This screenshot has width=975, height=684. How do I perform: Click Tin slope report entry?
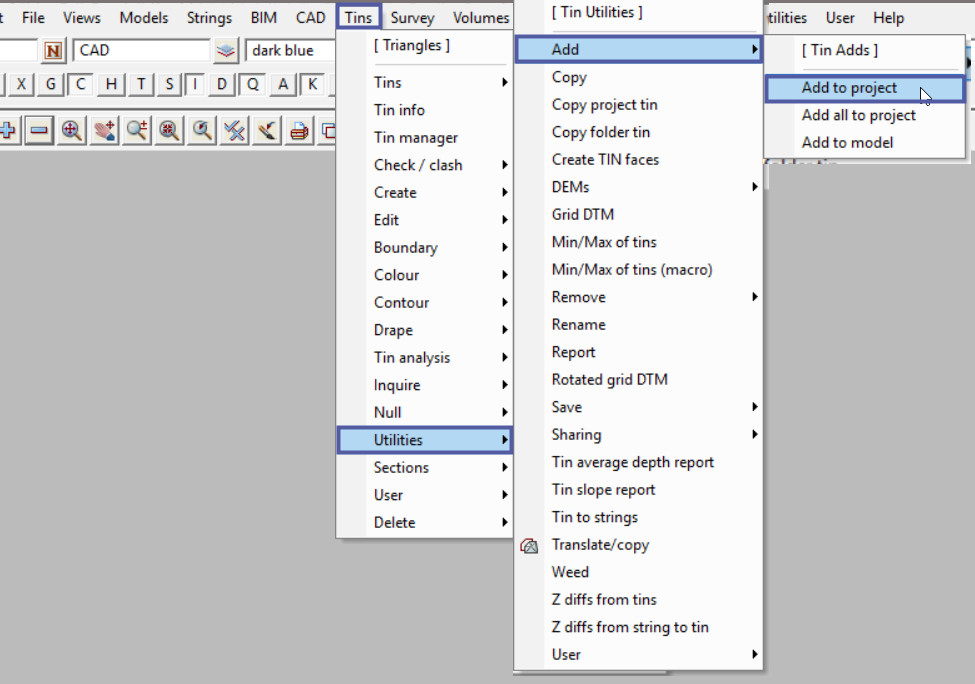603,490
